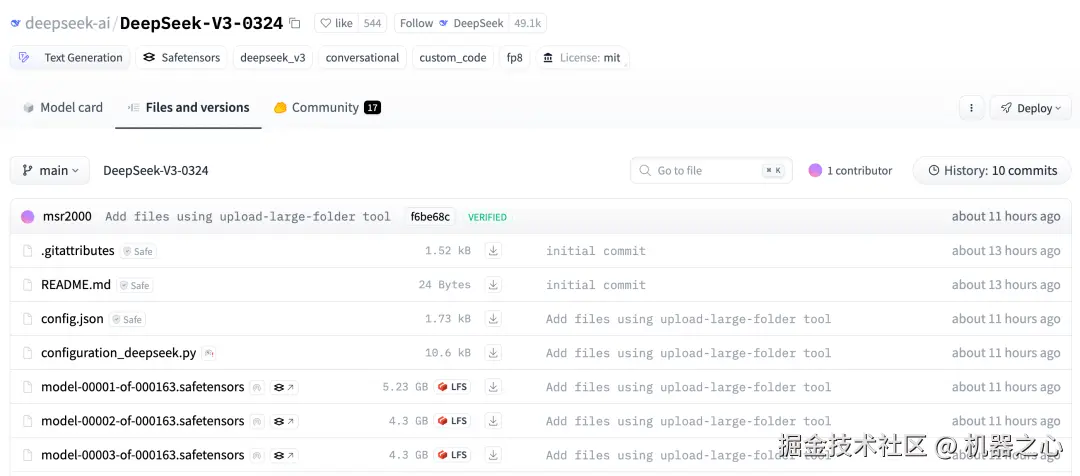Download configuration_deepseek.py via download icon
Screen dimensions: 1080x476
click(x=493, y=353)
